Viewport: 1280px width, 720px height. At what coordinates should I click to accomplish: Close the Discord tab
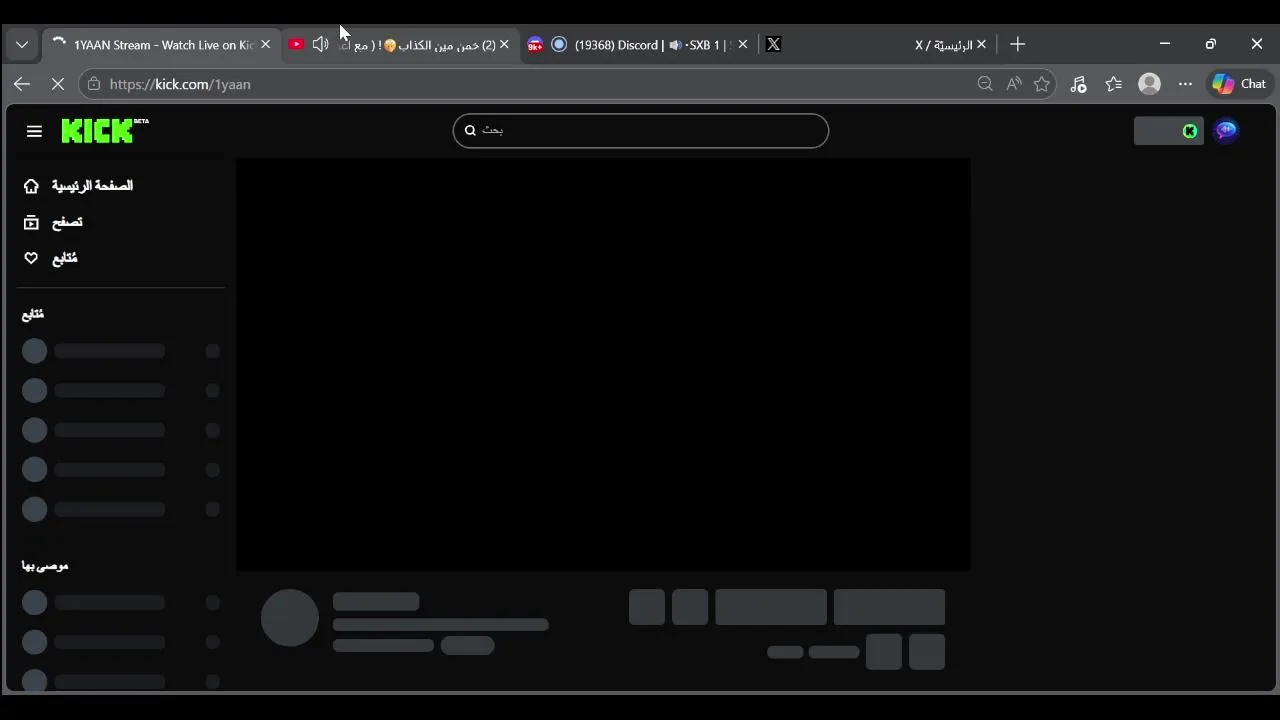pos(742,44)
